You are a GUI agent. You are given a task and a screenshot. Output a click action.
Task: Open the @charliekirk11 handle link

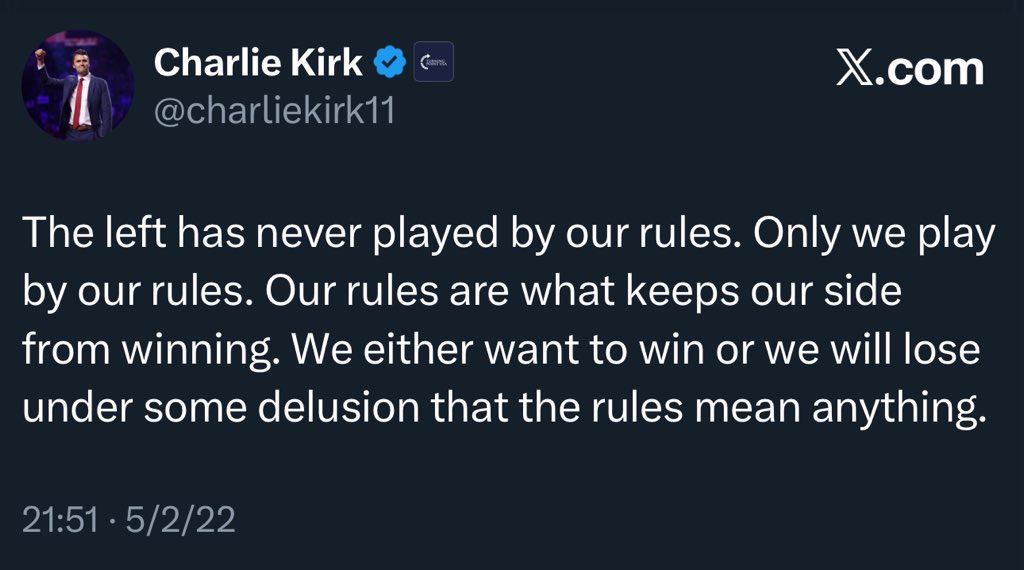click(274, 110)
